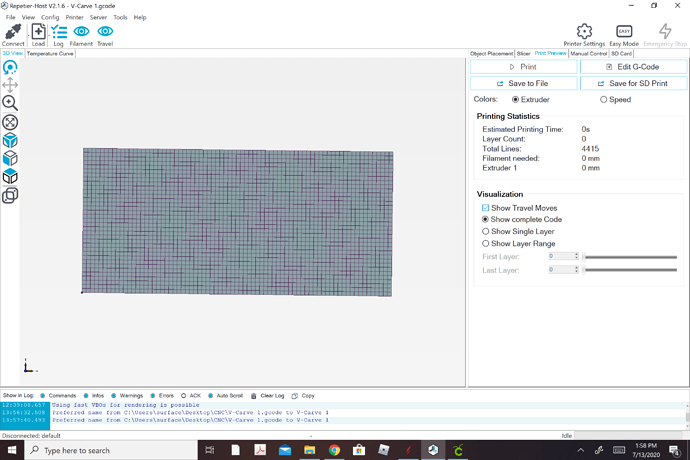
Task: Open the Server menu
Action: click(98, 18)
